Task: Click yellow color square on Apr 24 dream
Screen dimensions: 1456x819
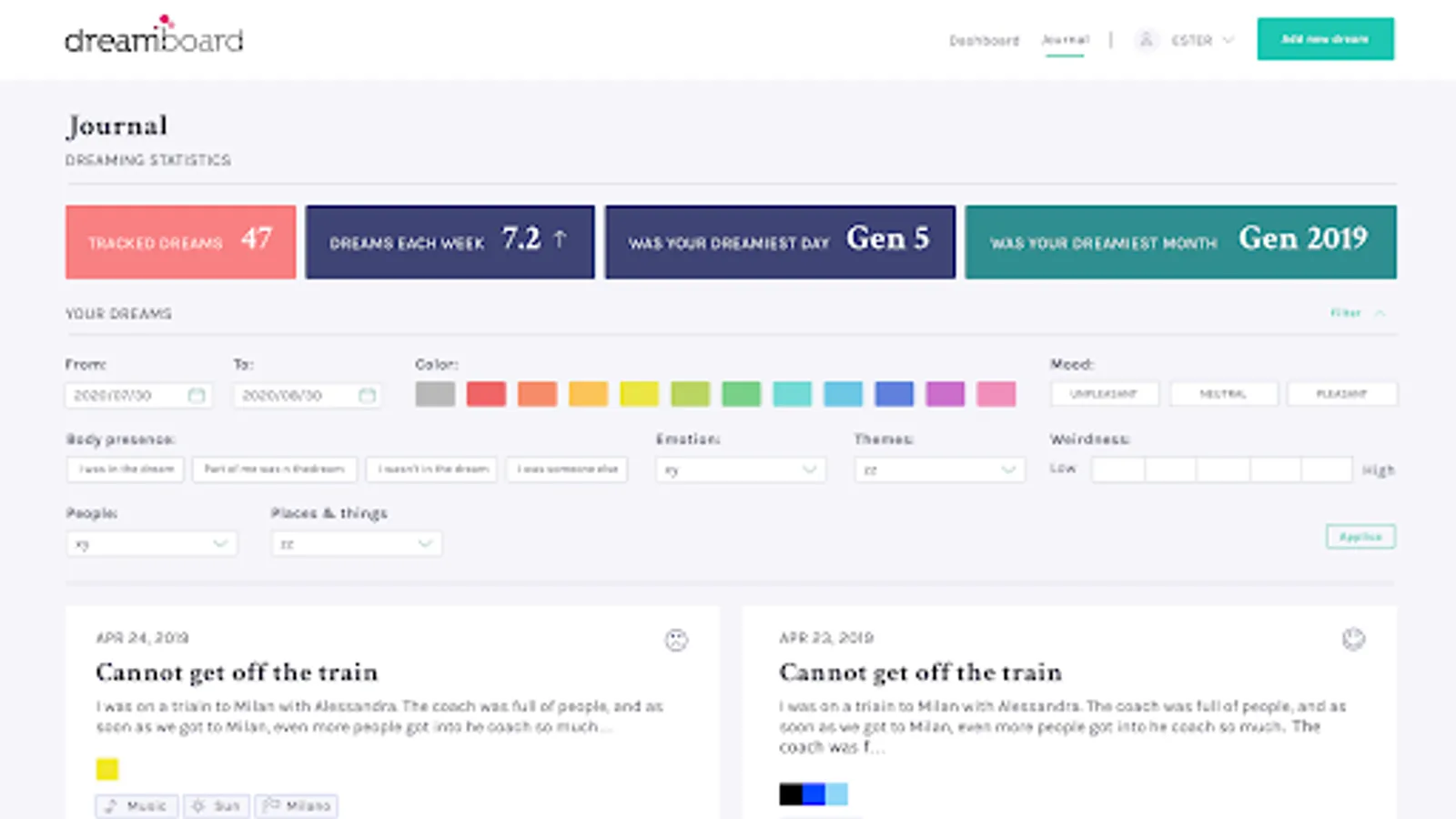Action: [107, 769]
